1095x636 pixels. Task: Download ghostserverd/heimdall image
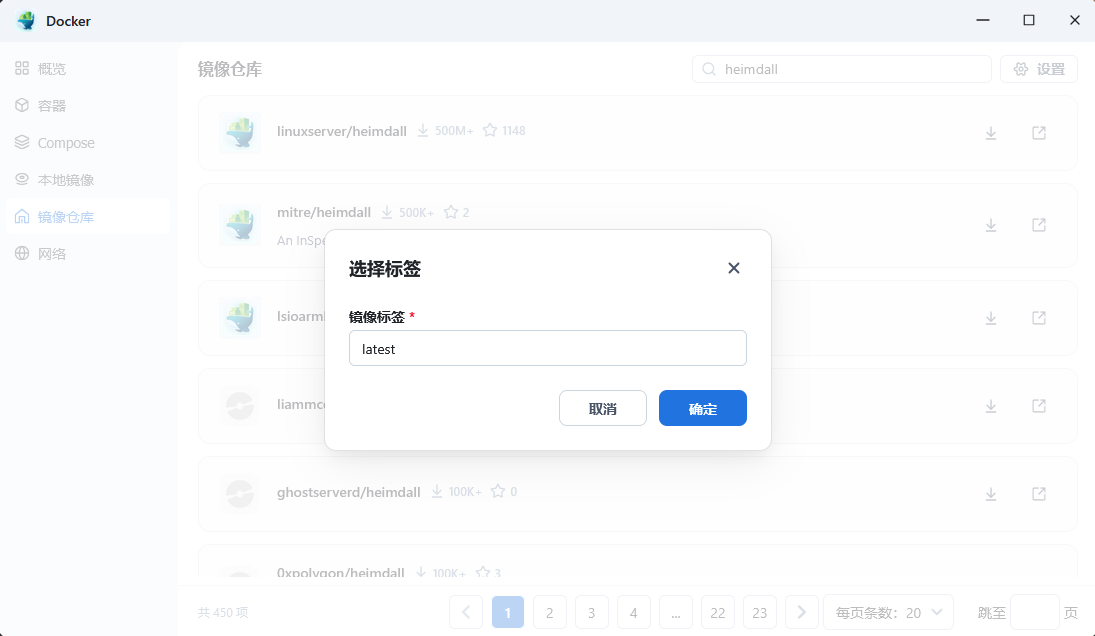tap(990, 494)
